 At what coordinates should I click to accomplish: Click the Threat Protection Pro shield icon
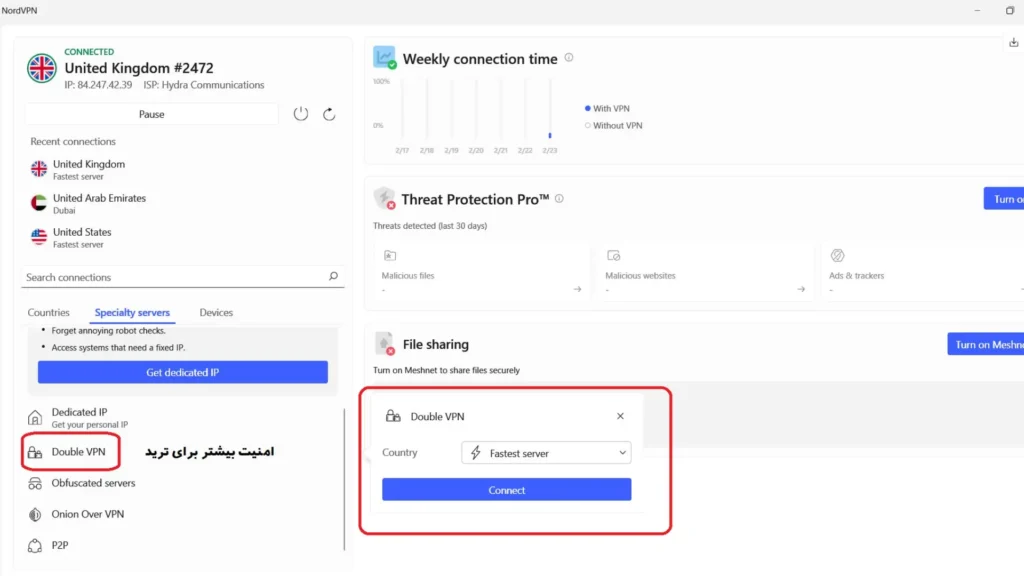(384, 198)
